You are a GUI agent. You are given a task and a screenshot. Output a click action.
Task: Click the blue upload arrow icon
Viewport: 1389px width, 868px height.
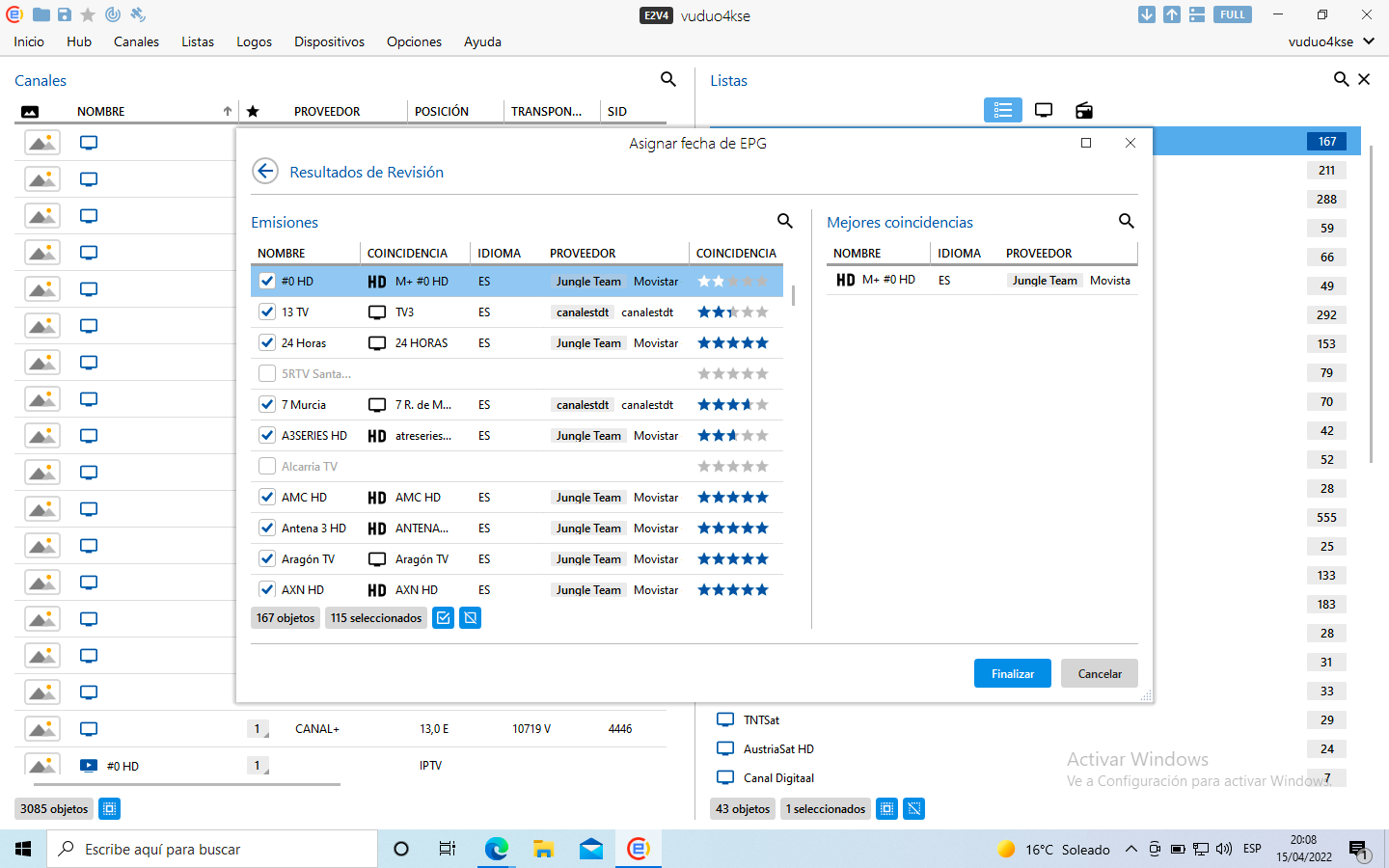click(x=1172, y=14)
